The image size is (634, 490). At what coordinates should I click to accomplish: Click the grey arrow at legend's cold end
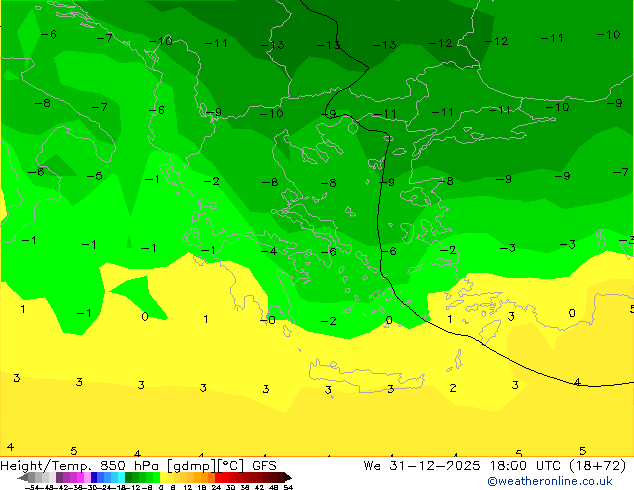23,477
